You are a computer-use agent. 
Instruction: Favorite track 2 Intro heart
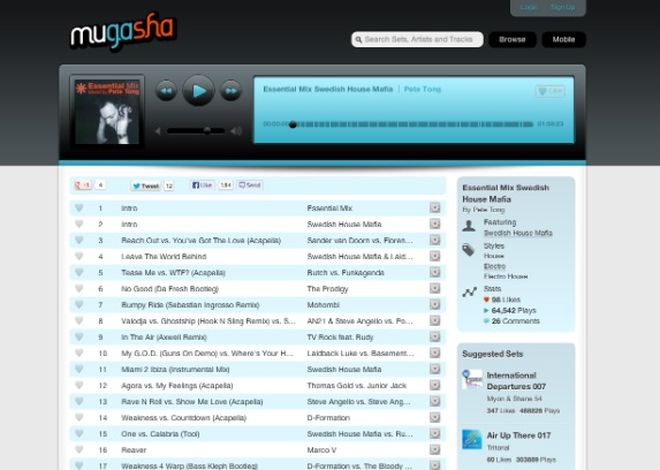[79, 224]
